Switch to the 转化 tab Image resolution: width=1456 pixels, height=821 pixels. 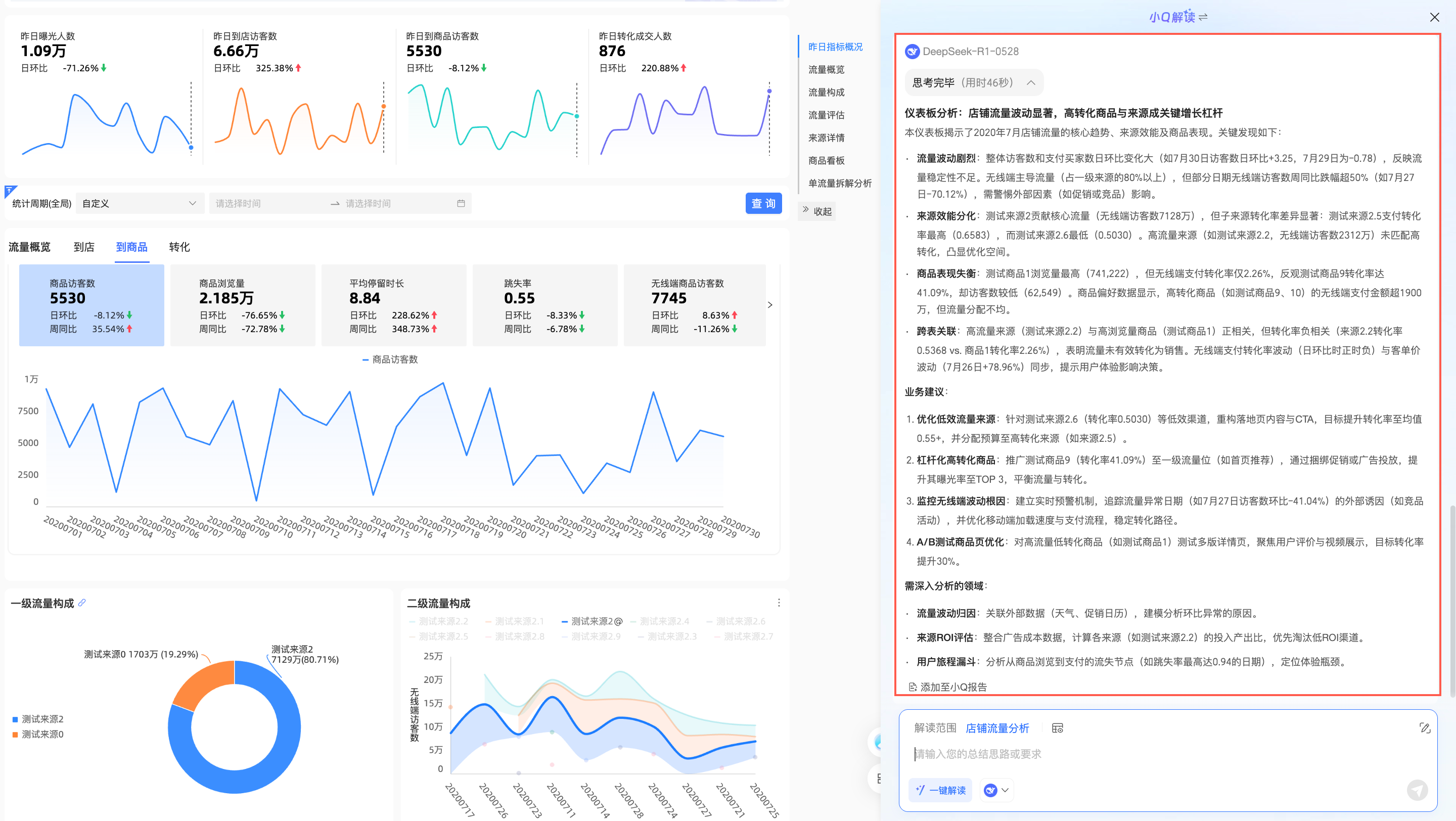coord(179,247)
